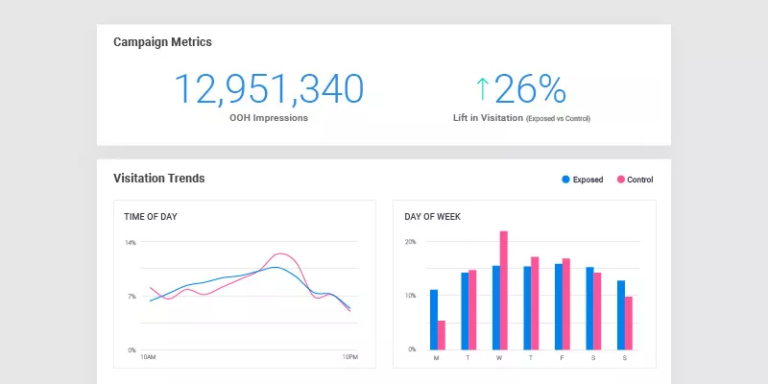Click Monday's short pink Control bar
Screen dimensions: 768x384
pyautogui.click(x=441, y=335)
